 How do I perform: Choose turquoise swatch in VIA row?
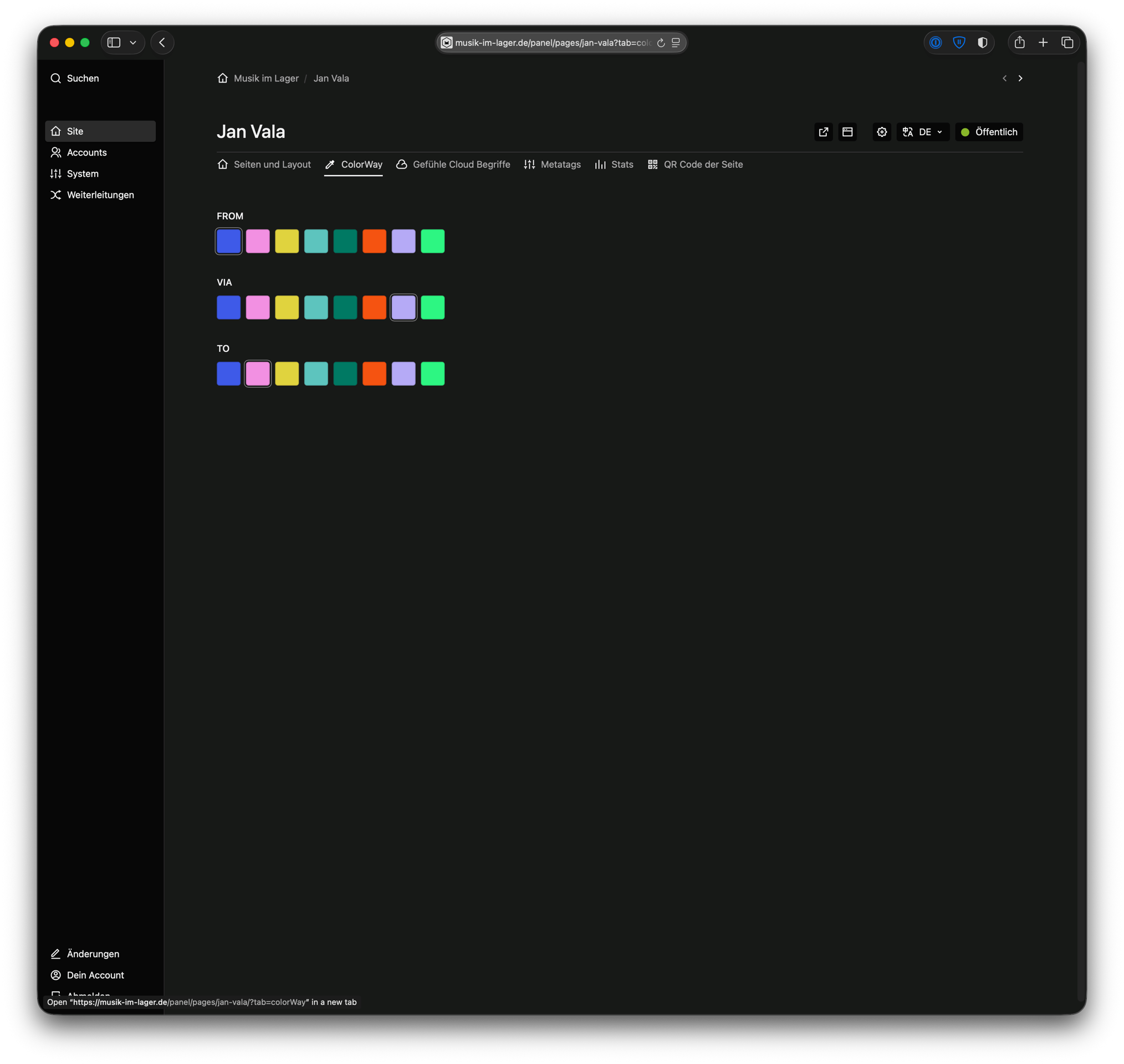[x=316, y=308]
